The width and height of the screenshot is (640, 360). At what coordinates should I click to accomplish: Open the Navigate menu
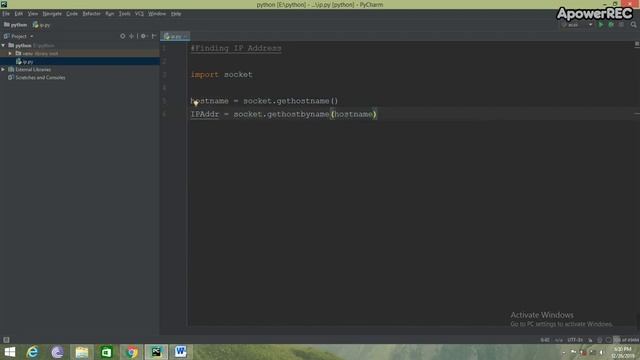pyautogui.click(x=52, y=14)
